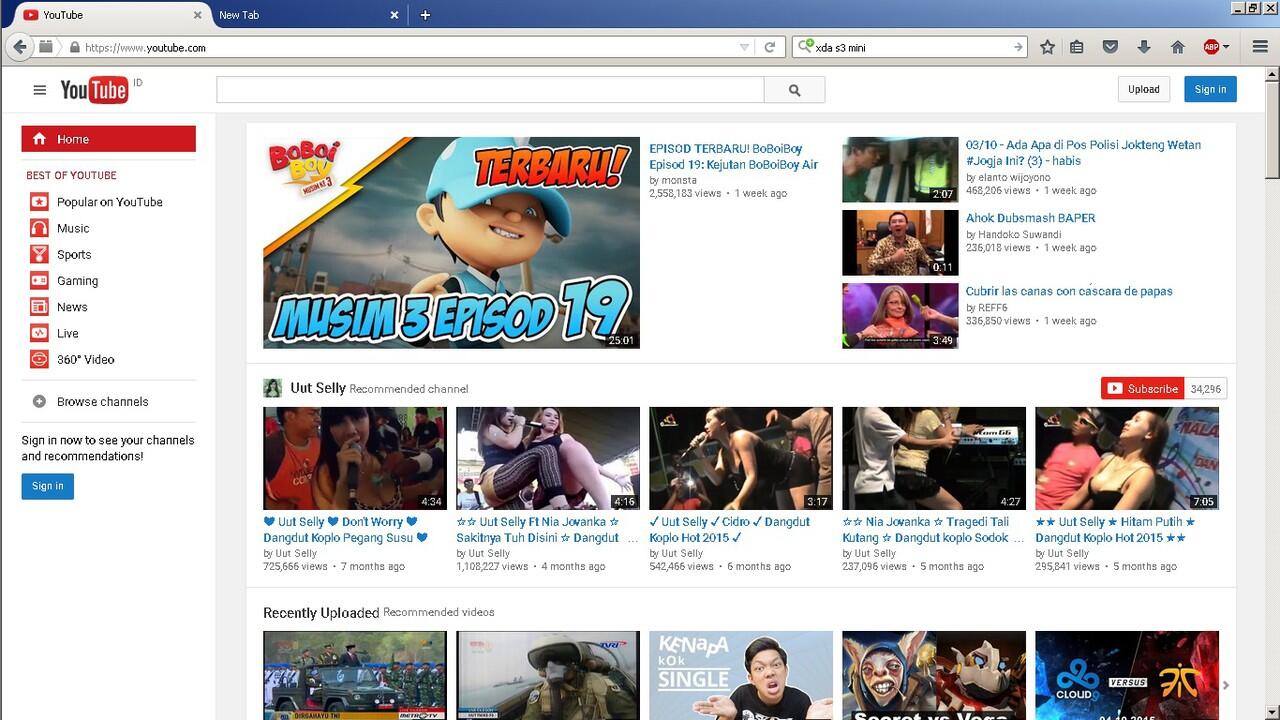Open URL history dropdown arrow
This screenshot has height=720, width=1280.
744,47
